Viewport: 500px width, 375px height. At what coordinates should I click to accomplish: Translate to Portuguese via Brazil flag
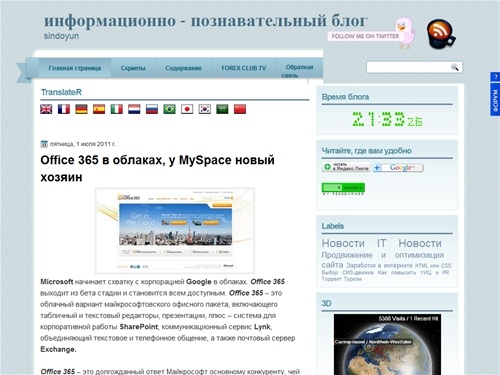(x=169, y=109)
